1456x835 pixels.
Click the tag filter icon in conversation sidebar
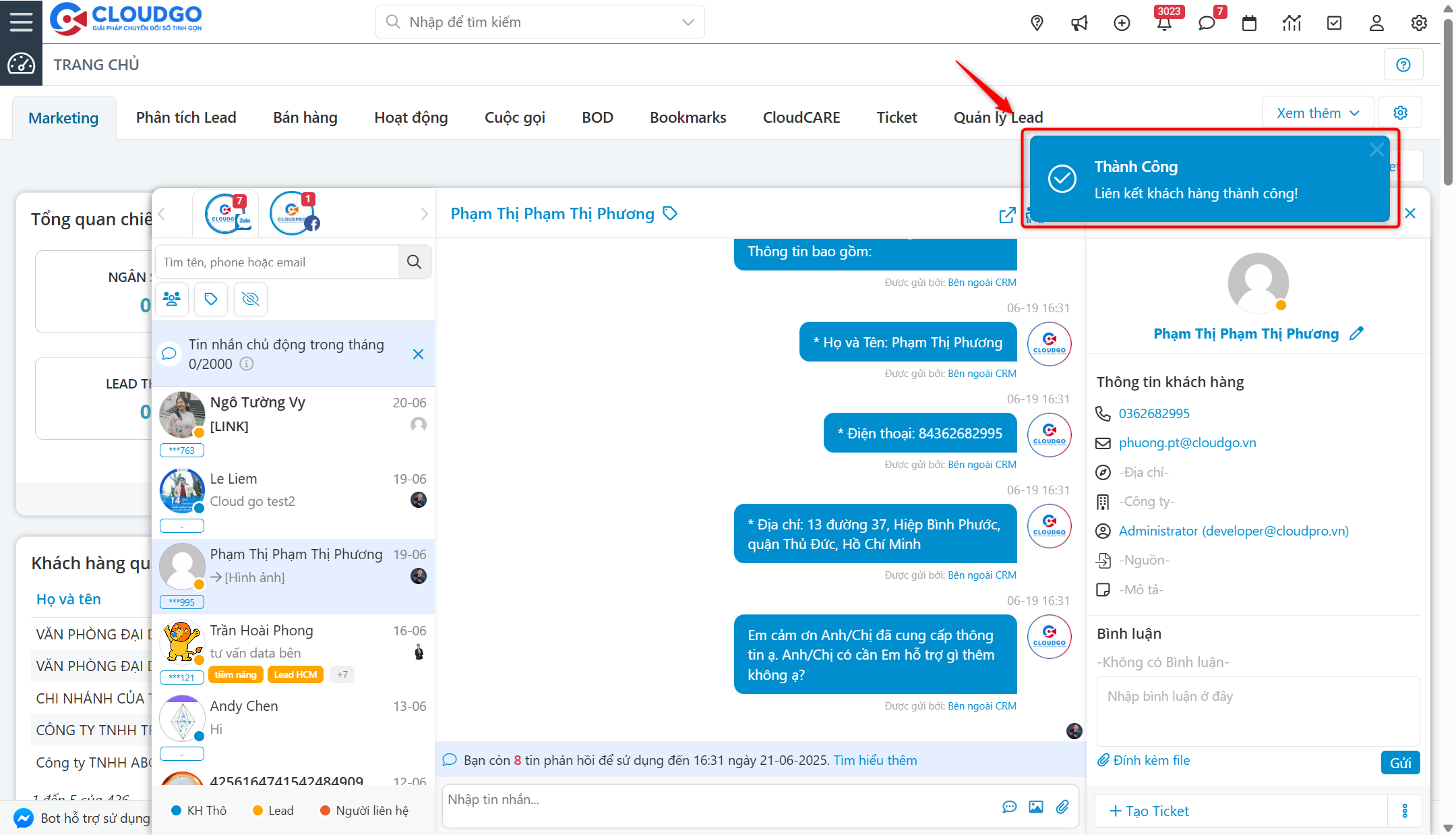click(x=211, y=299)
